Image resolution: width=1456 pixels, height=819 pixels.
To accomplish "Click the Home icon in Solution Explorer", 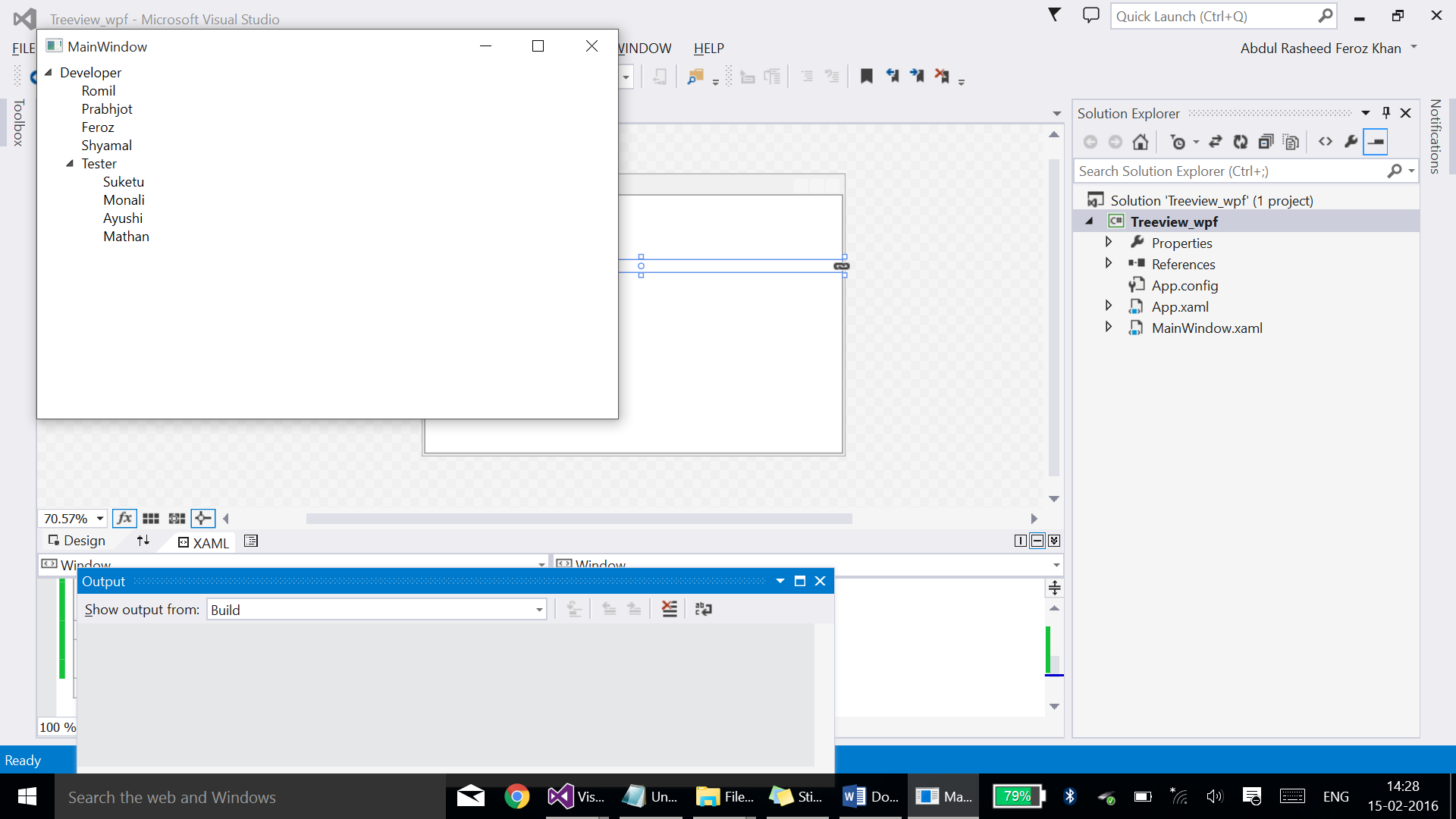I will coord(1140,142).
